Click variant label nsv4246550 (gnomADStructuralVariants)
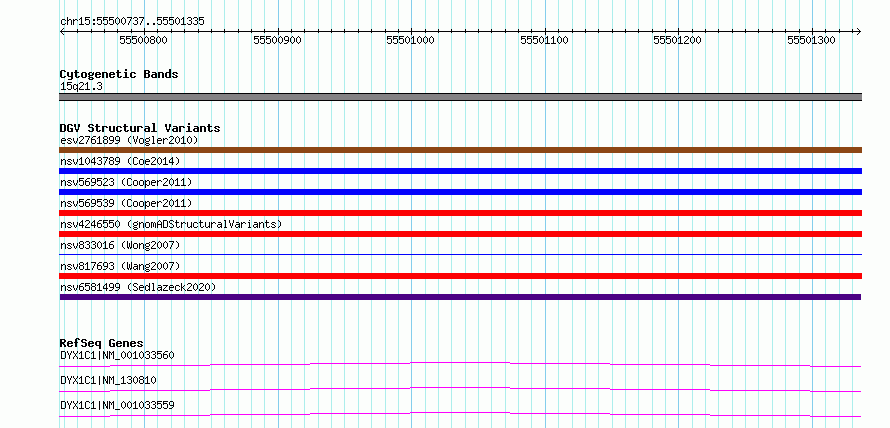Screen dimensions: 890x428 (171, 224)
